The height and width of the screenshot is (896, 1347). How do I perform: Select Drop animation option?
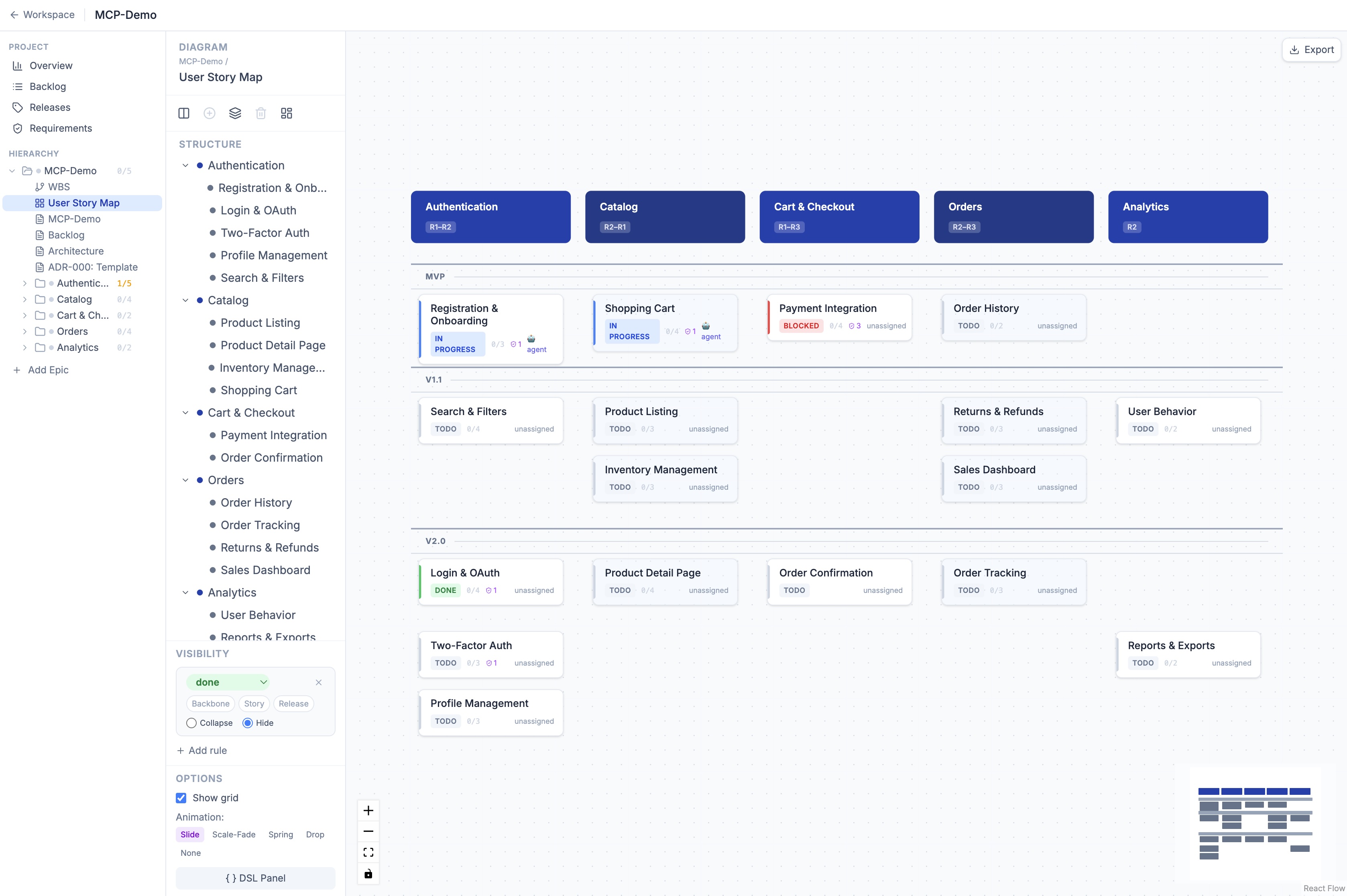pos(315,834)
